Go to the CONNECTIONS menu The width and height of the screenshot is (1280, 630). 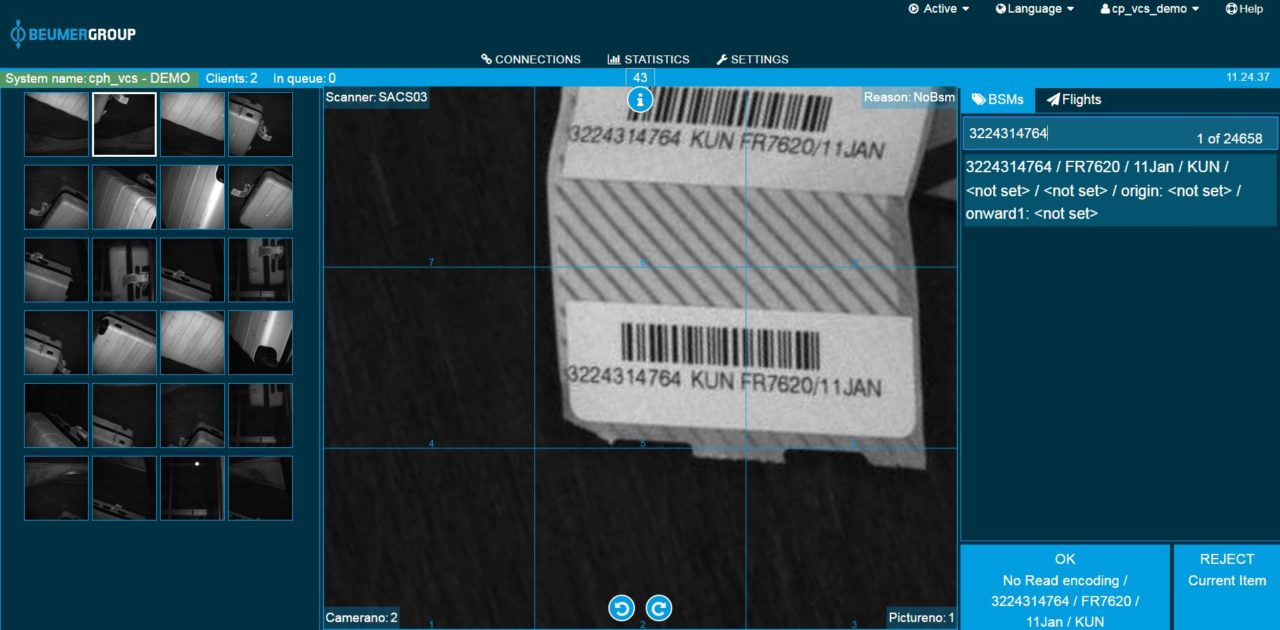(x=531, y=59)
